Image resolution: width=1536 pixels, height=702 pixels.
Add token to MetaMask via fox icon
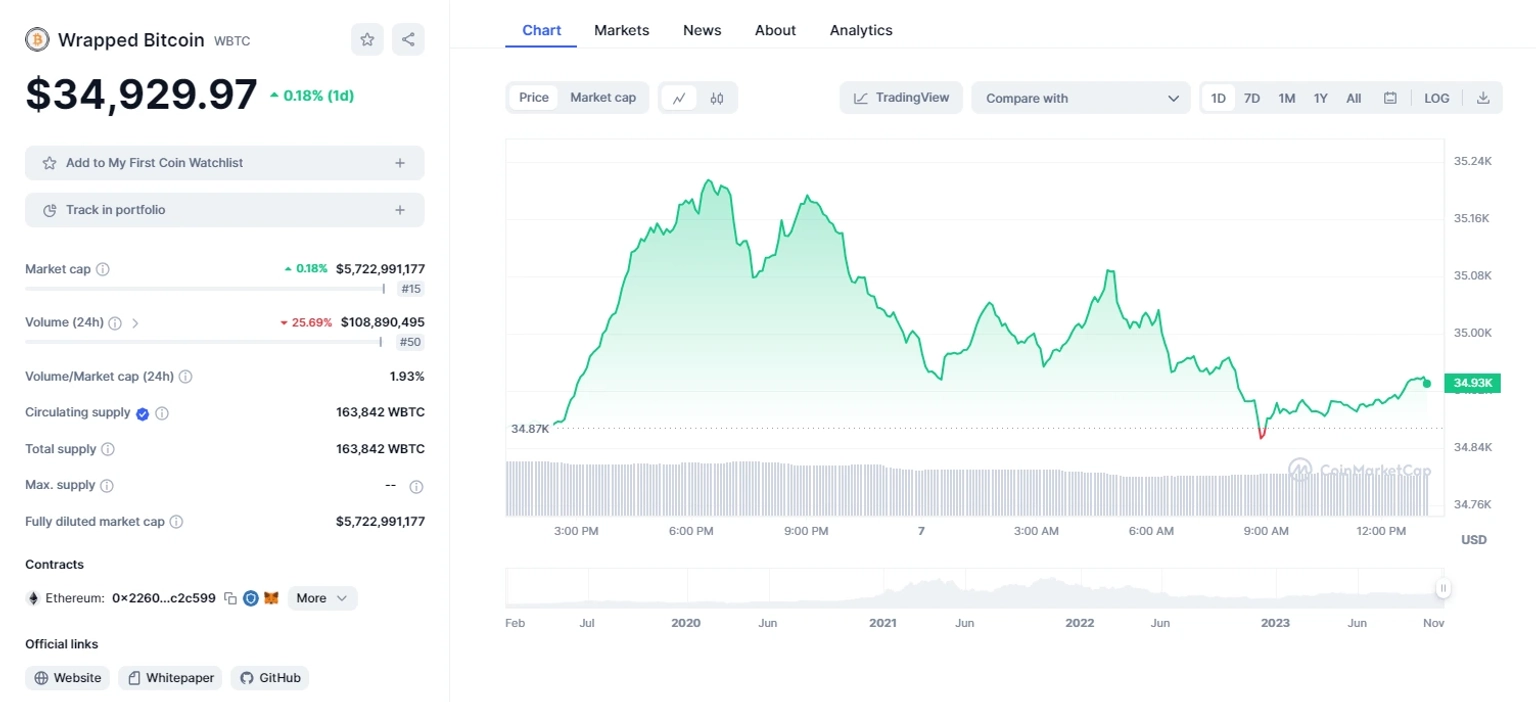(271, 598)
